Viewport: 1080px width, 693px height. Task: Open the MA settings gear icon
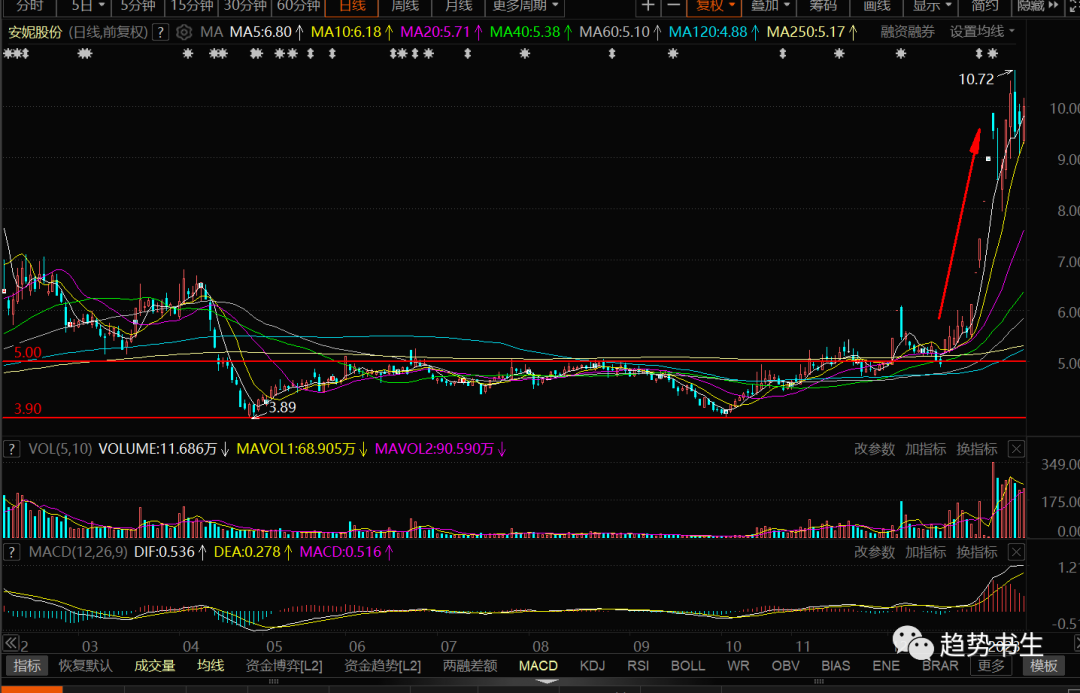184,31
